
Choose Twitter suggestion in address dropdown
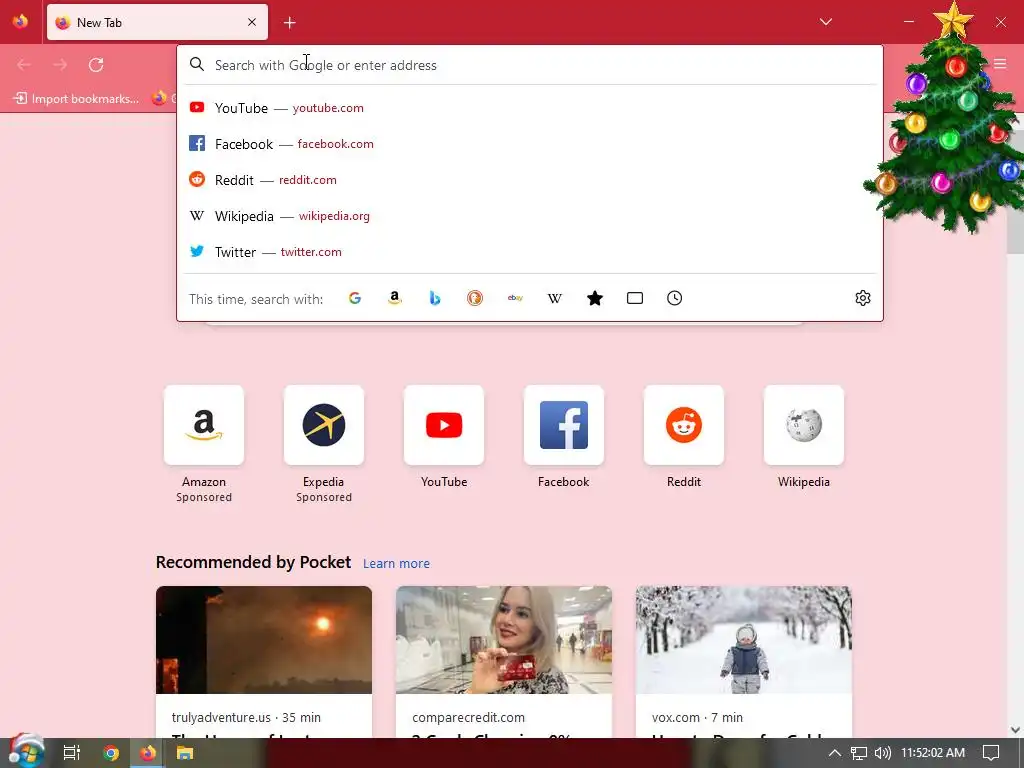(529, 251)
